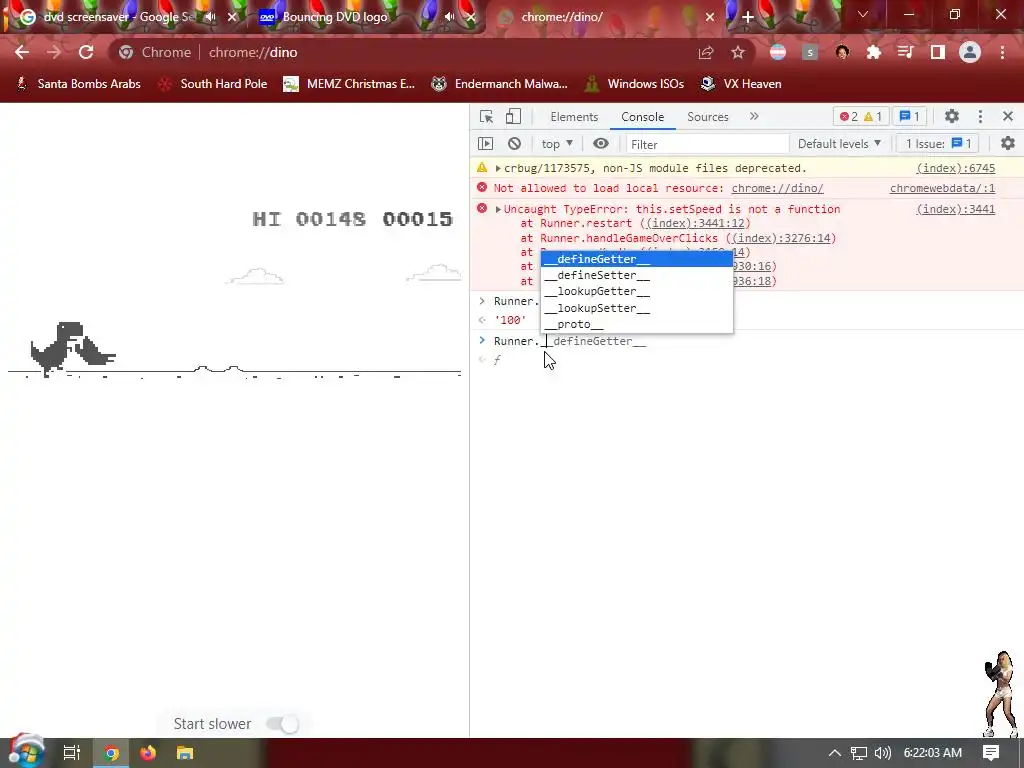Screen dimensions: 1024x768
Task: Click the 1 Issue button
Action: pyautogui.click(x=938, y=144)
